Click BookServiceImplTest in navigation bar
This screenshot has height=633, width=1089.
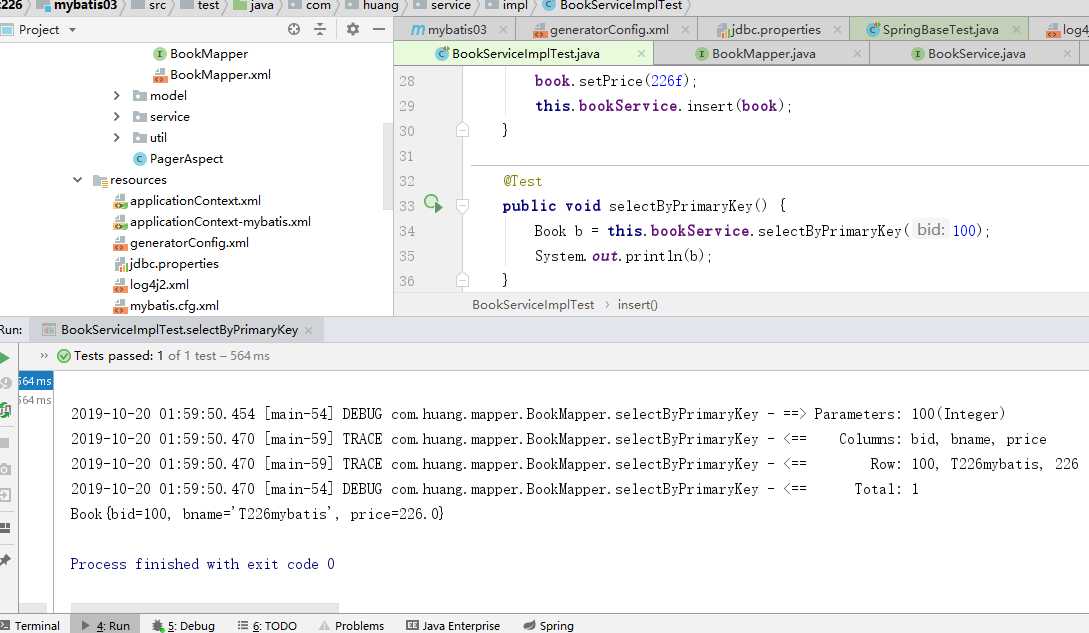tap(613, 6)
